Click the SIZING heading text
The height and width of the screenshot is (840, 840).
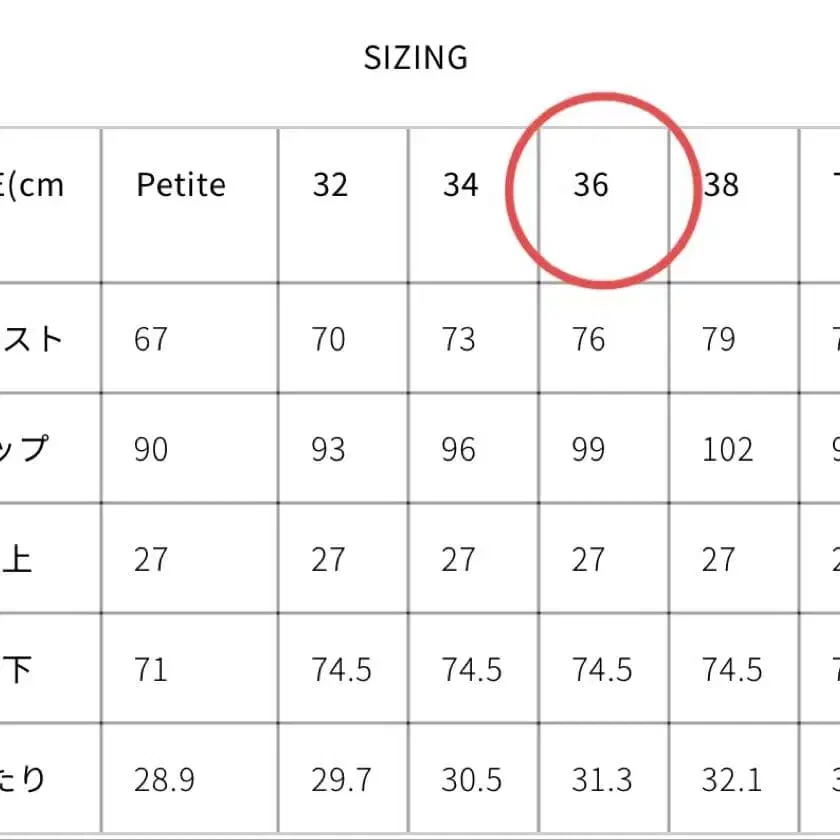pyautogui.click(x=416, y=58)
